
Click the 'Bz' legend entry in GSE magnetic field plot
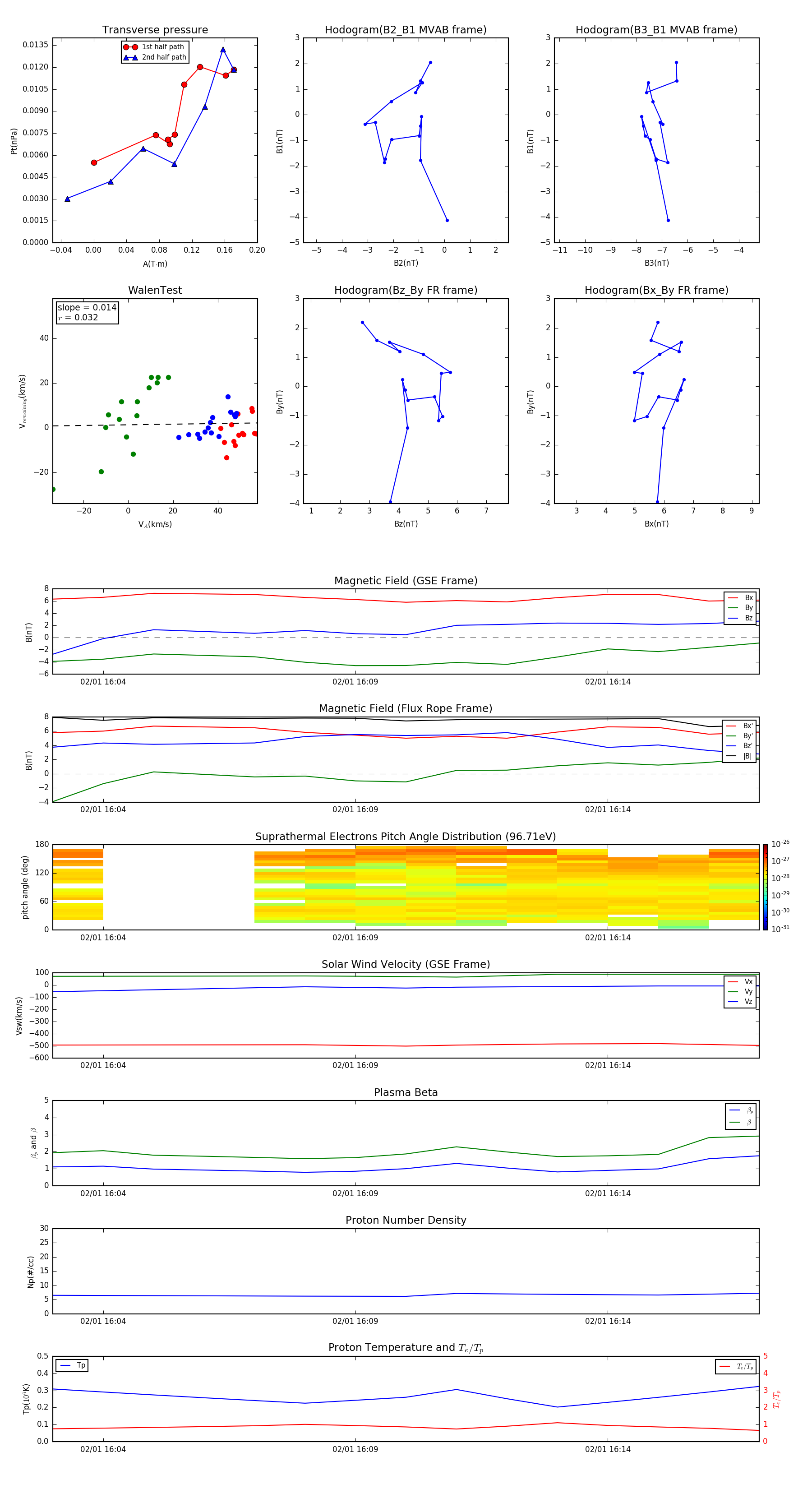(740, 618)
